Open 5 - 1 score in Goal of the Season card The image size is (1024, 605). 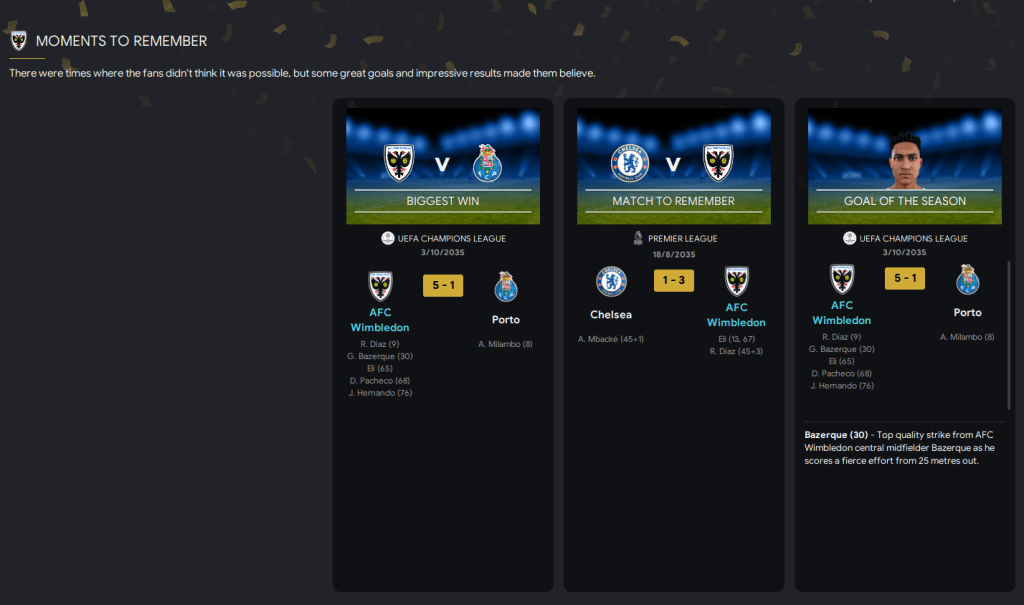[x=904, y=278]
